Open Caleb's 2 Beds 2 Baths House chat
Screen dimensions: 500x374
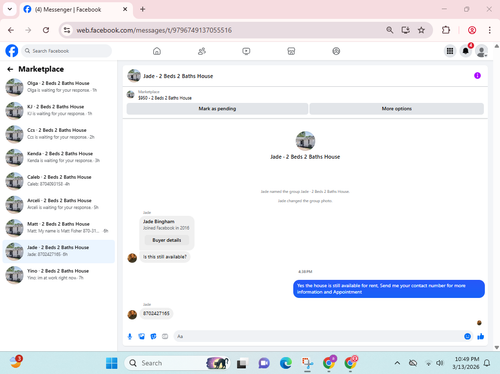59,180
